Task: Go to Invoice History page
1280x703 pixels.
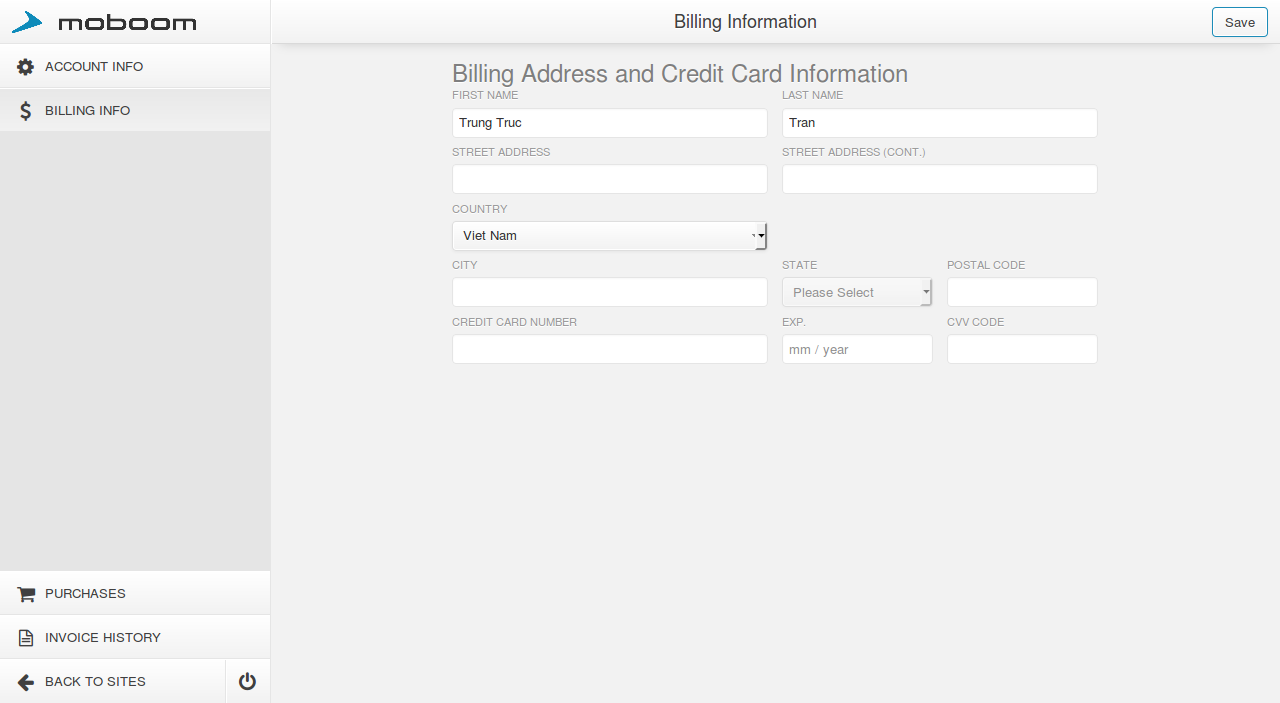Action: [x=103, y=638]
